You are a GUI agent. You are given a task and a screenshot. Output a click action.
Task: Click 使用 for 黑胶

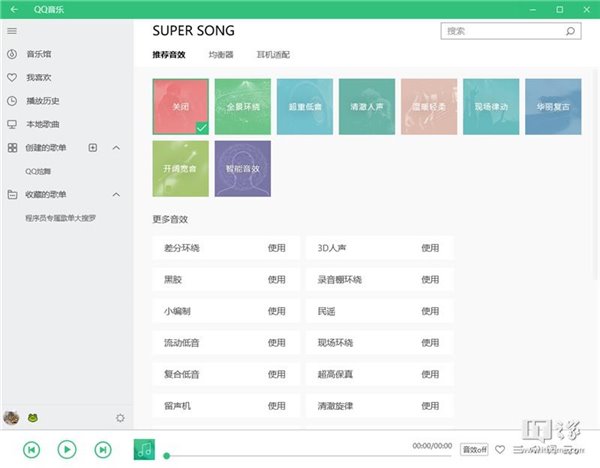[x=277, y=280]
